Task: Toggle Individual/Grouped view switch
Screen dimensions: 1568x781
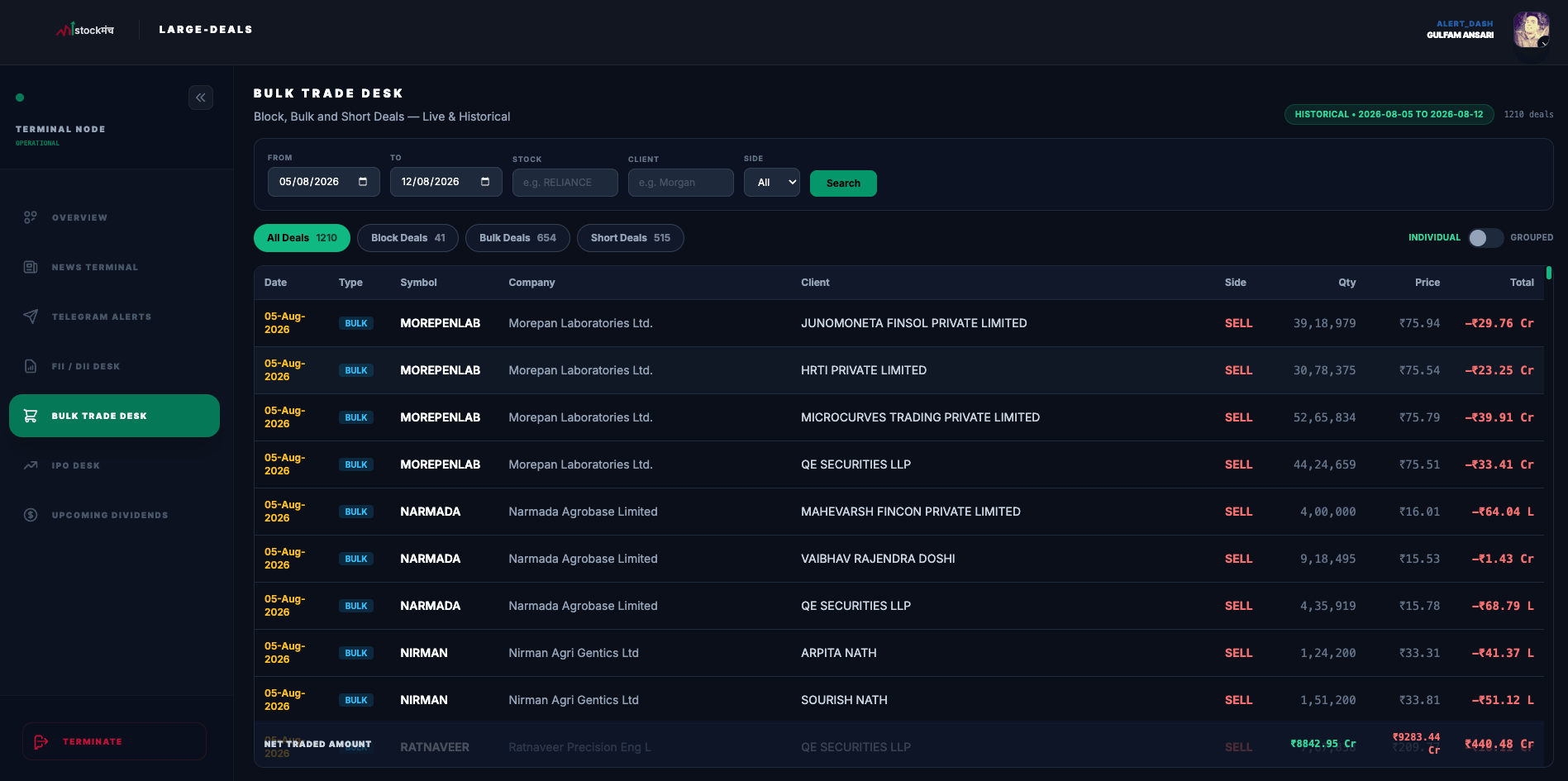Action: coord(1485,238)
